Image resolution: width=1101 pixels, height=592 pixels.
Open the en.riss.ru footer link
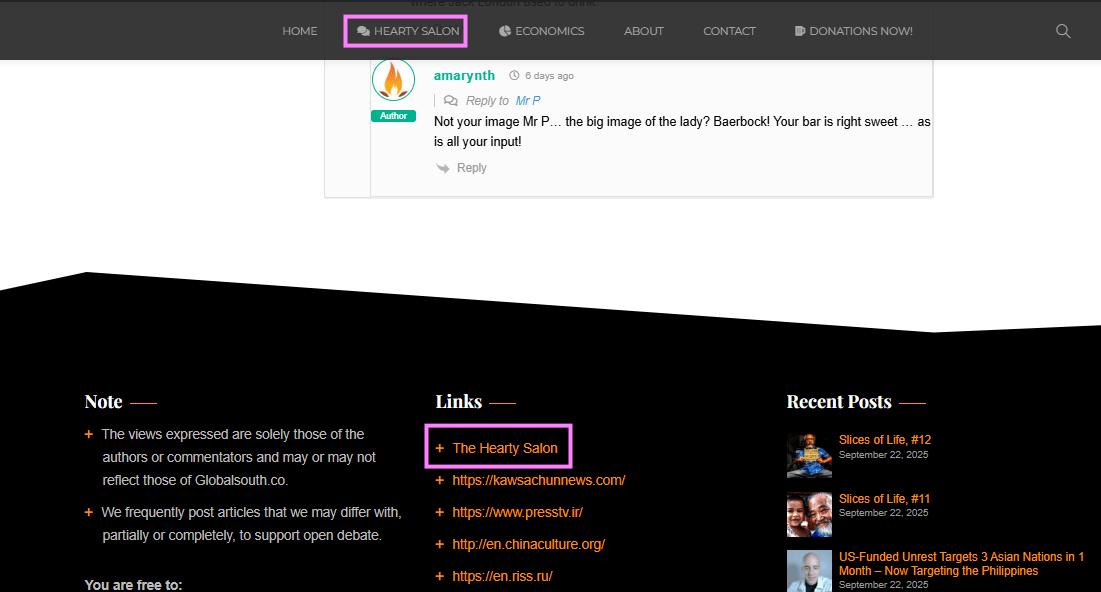click(502, 576)
